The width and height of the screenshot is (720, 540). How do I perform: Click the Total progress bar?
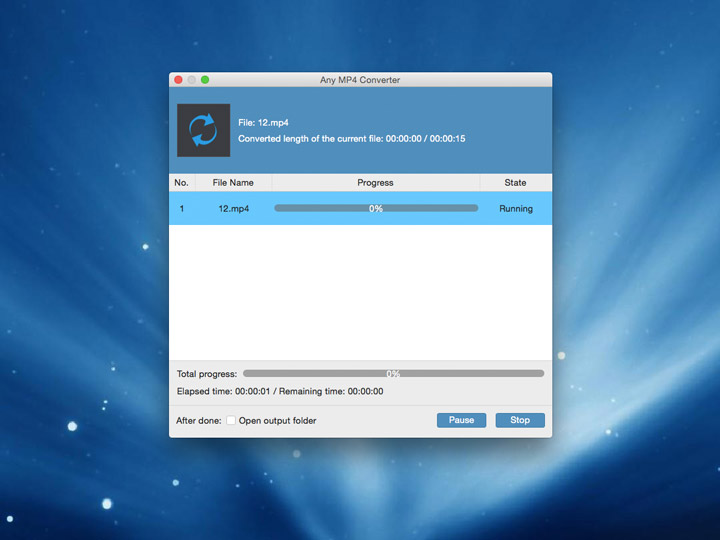pos(394,374)
